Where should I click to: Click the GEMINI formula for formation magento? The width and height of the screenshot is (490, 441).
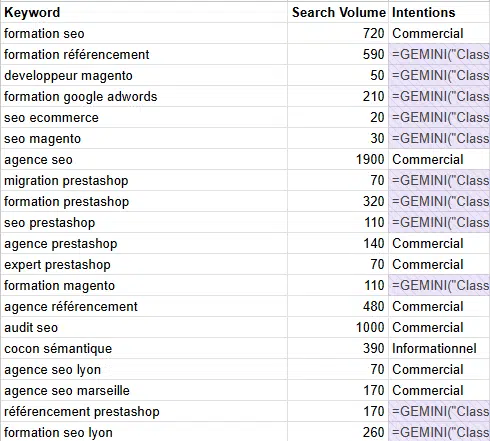[x=439, y=285]
